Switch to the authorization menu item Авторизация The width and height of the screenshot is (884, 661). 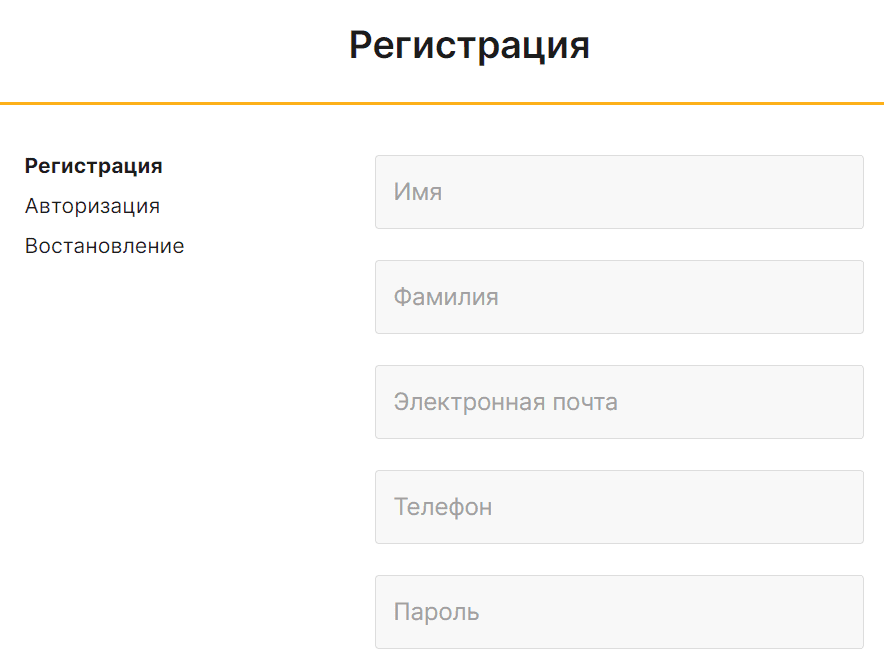[x=92, y=206]
